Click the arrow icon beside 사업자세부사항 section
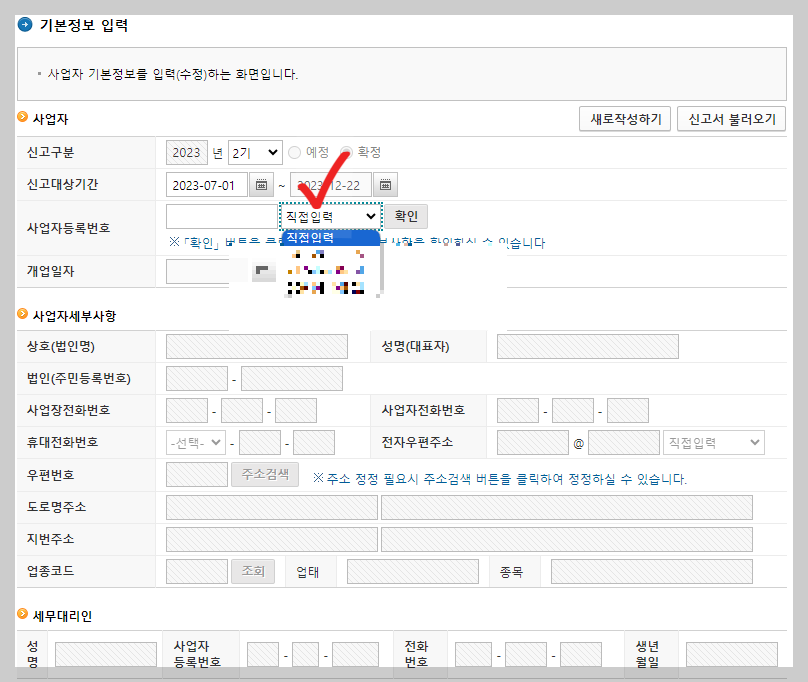The width and height of the screenshot is (808, 682). 21,312
